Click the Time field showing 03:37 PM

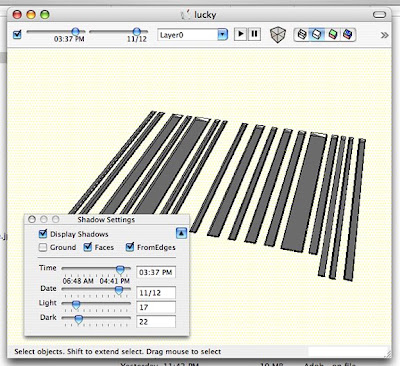[x=156, y=272]
